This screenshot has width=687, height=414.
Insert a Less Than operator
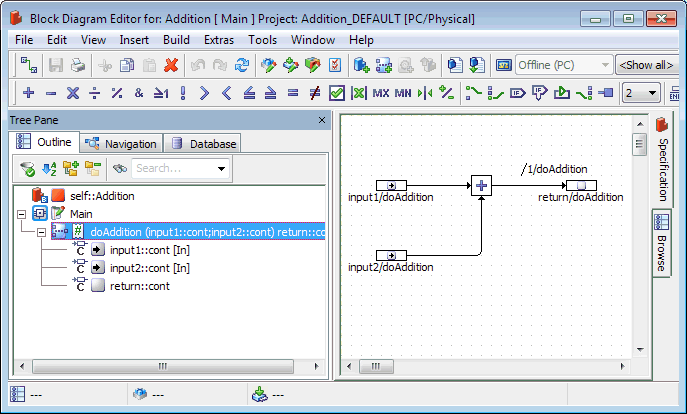pyautogui.click(x=227, y=93)
